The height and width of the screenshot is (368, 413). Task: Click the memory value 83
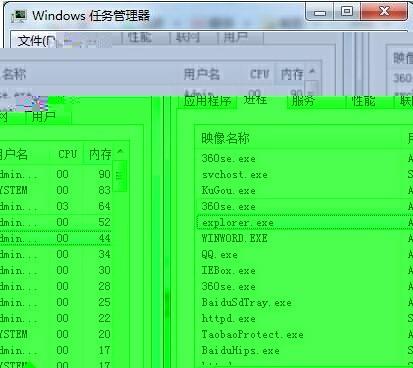104,190
